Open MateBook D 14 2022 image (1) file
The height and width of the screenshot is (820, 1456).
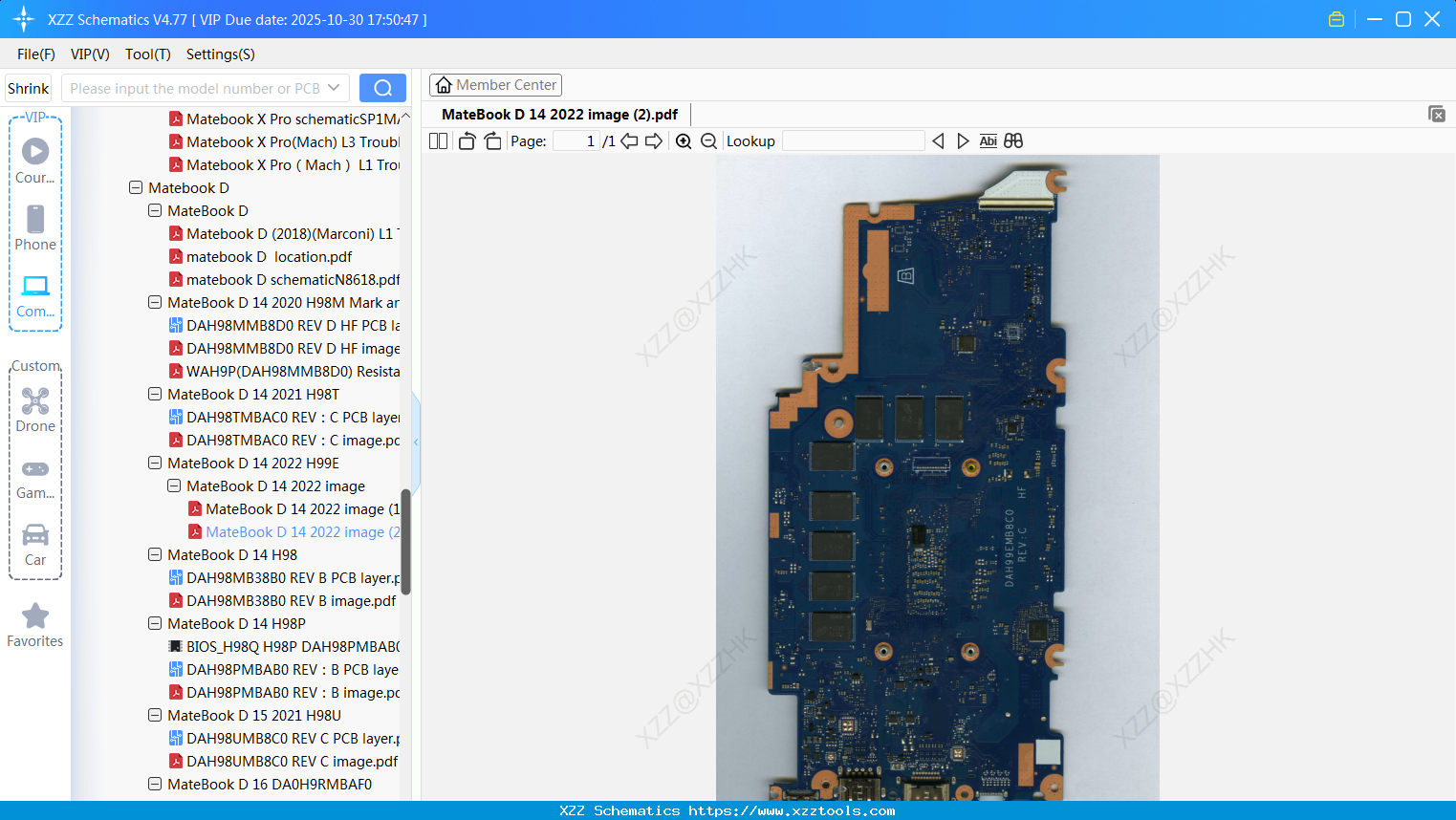[293, 509]
